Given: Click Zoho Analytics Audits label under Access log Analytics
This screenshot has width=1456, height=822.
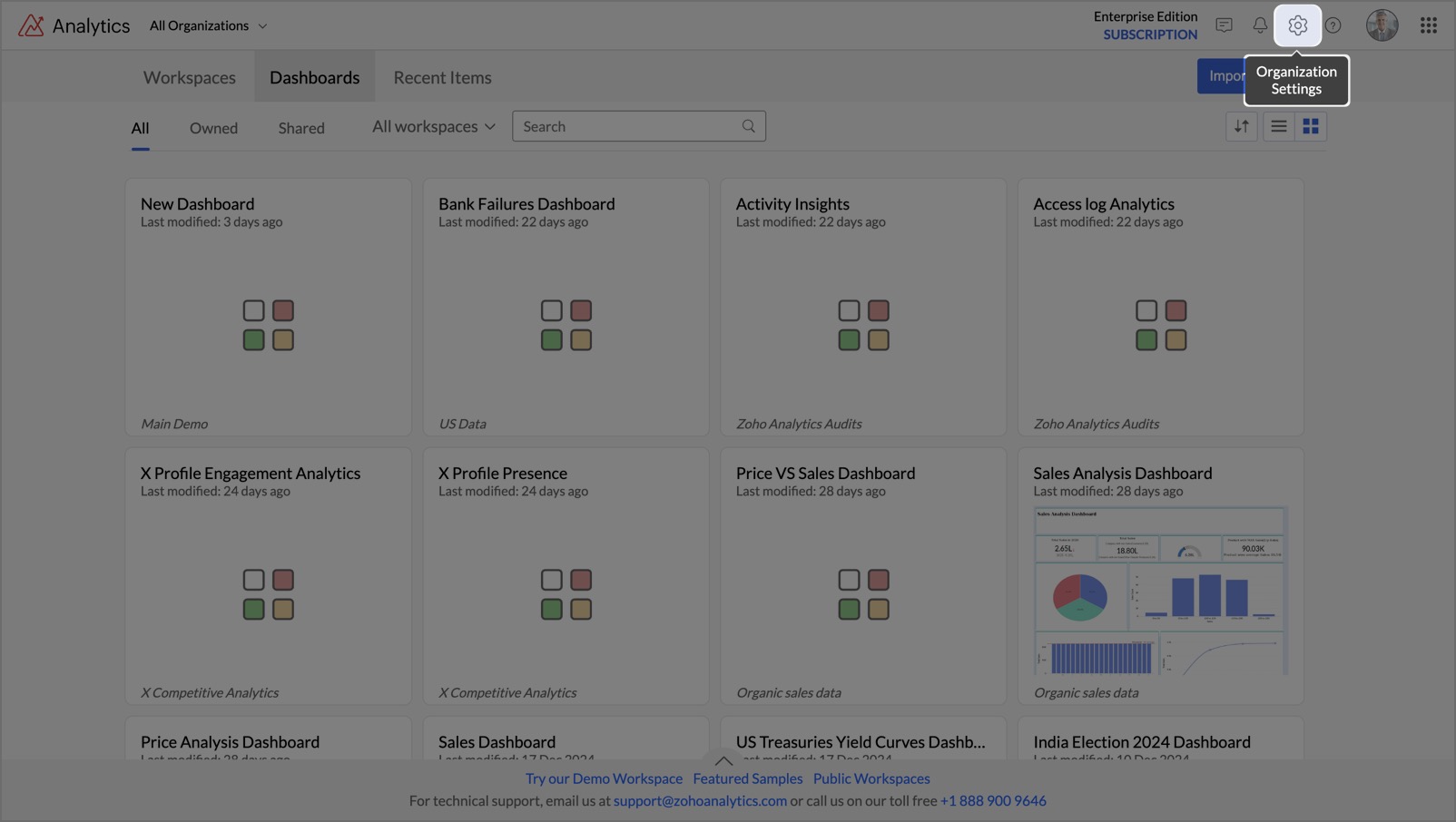Looking at the screenshot, I should [1096, 424].
